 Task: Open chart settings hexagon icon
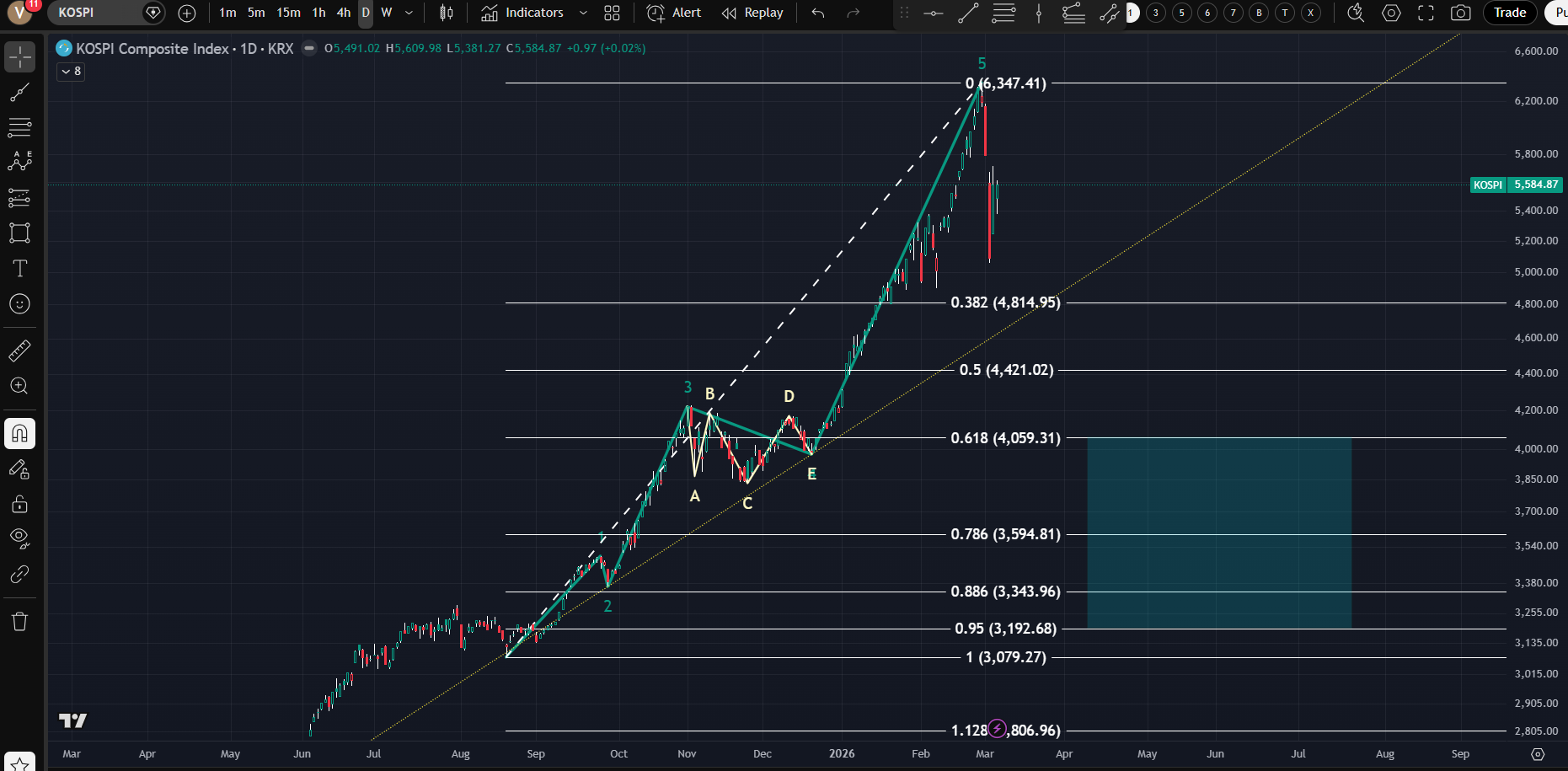coord(1392,13)
